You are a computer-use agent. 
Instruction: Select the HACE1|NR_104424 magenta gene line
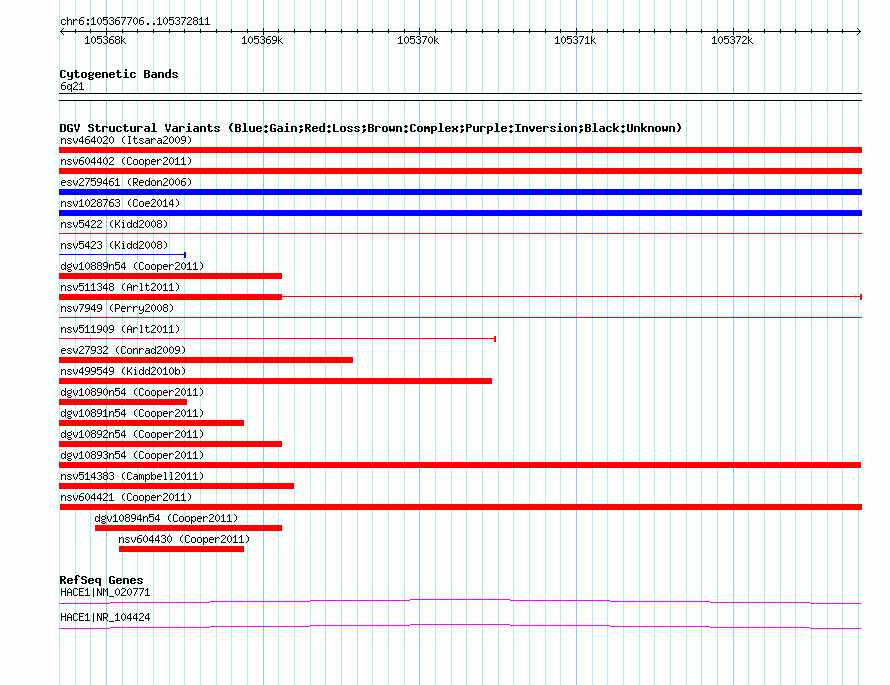[x=460, y=626]
